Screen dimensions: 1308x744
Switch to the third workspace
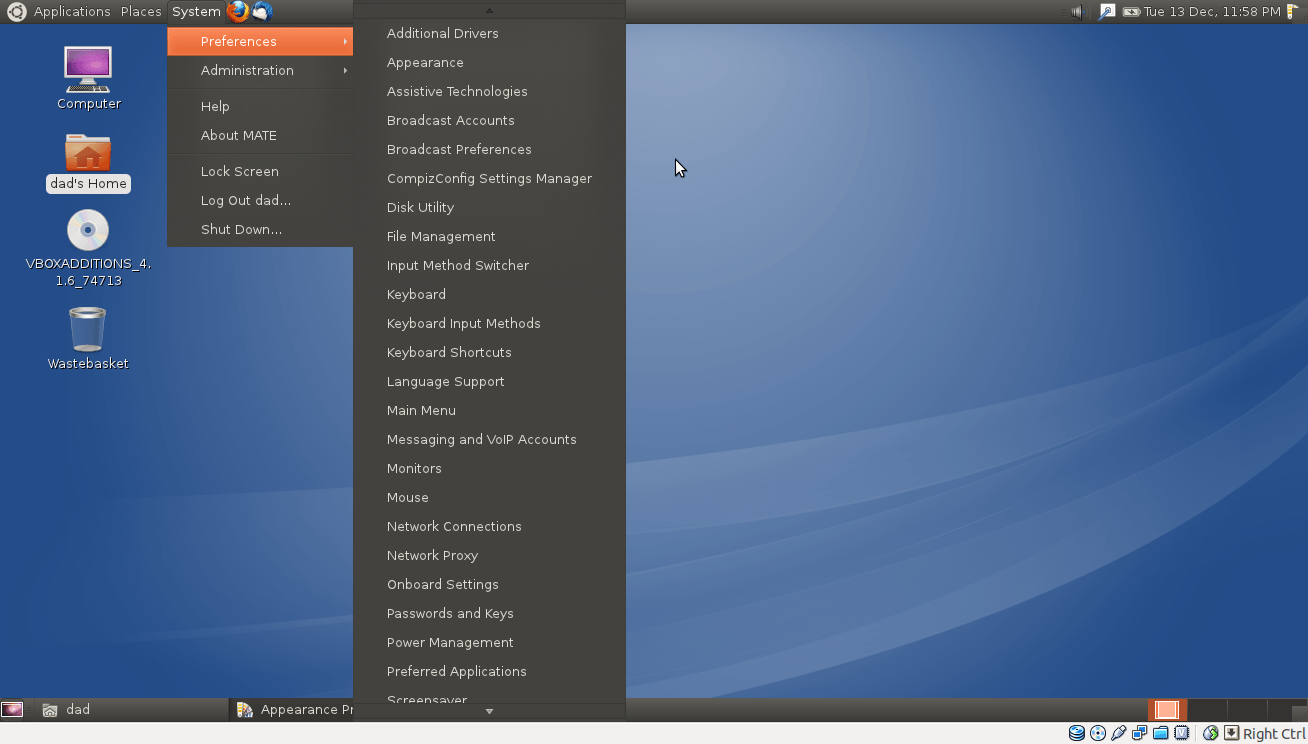pyautogui.click(x=1246, y=709)
